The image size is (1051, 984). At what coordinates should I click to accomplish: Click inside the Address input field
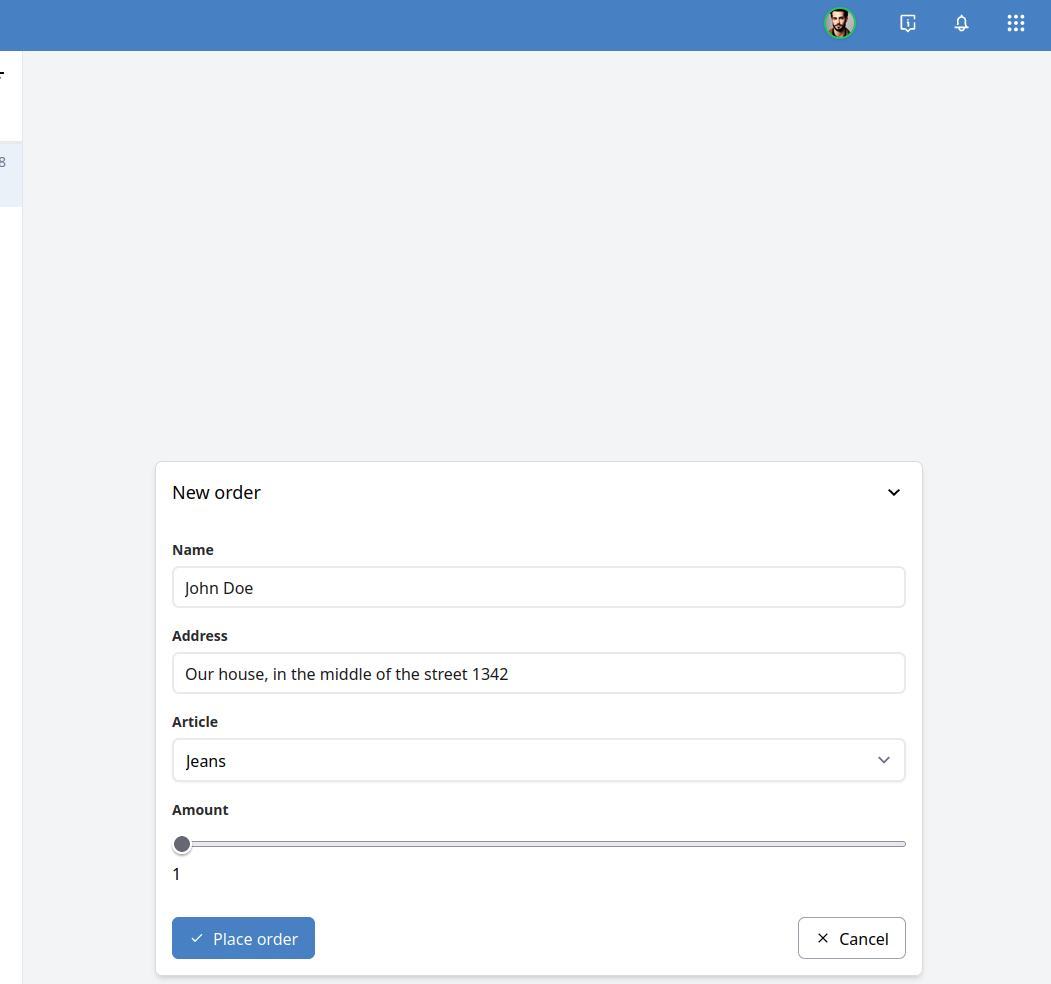click(539, 673)
